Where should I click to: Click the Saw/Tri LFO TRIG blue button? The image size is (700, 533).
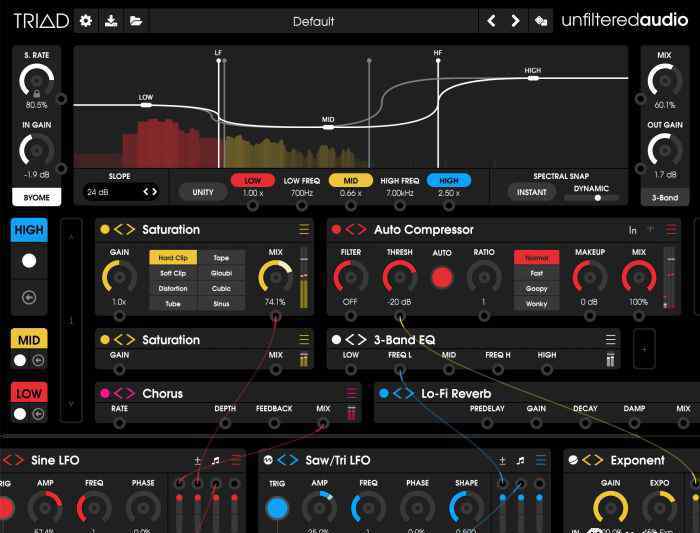click(277, 508)
